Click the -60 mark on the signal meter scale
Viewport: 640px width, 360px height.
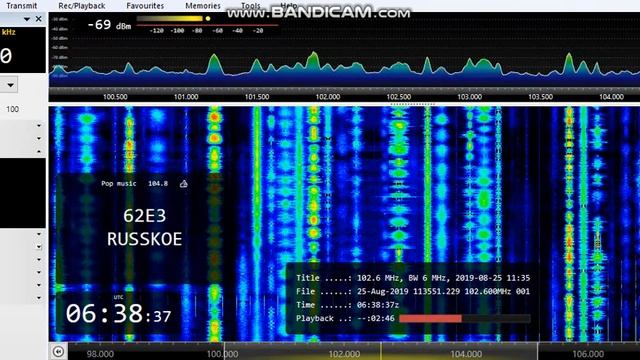pyautogui.click(x=217, y=31)
